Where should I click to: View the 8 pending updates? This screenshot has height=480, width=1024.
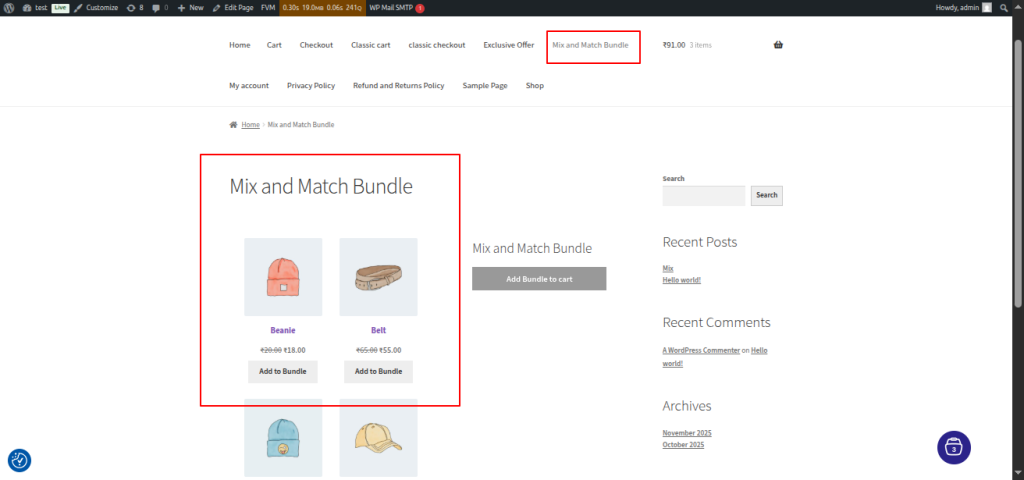click(x=135, y=8)
